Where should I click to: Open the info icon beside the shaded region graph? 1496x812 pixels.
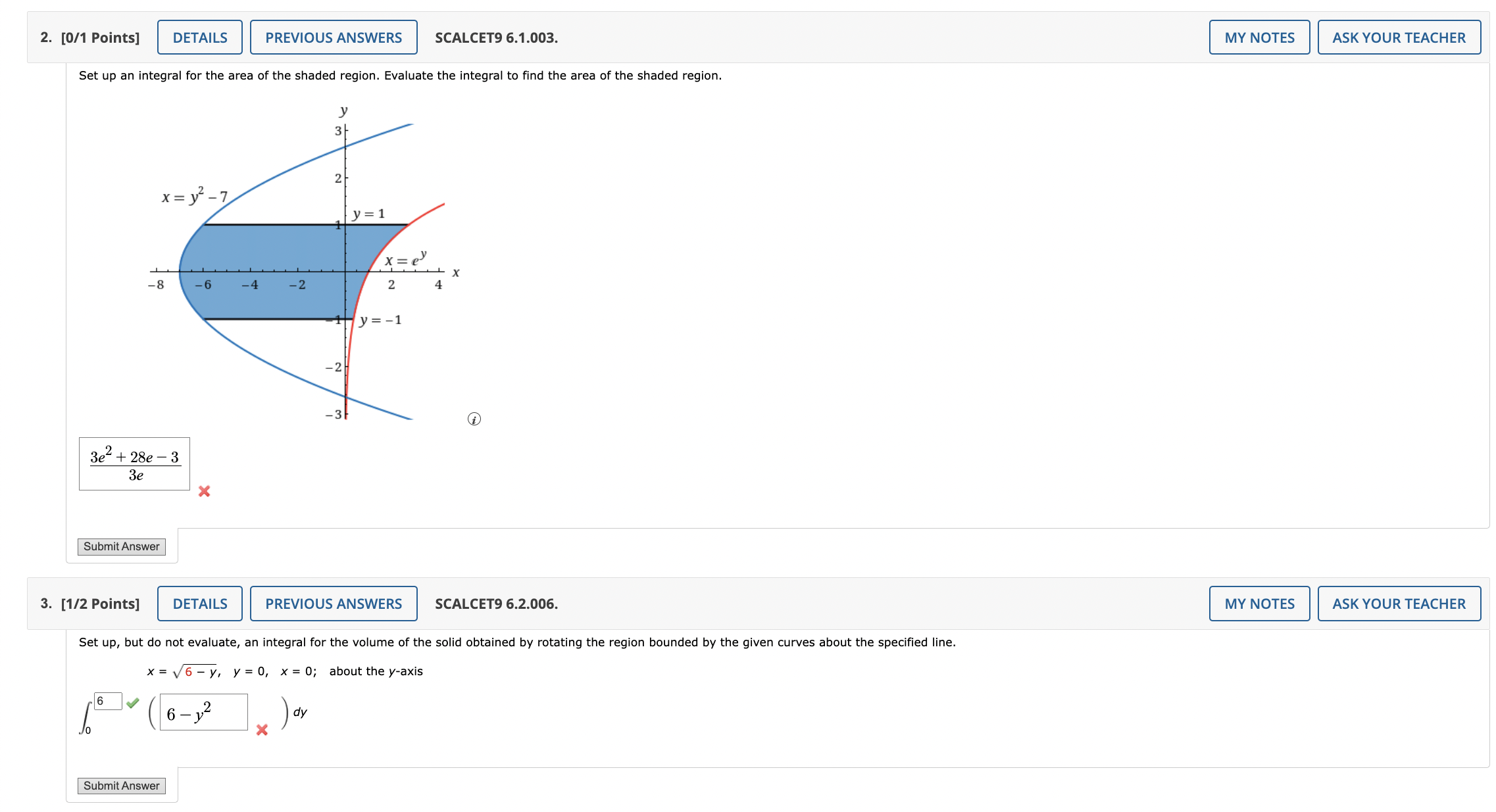(x=475, y=419)
